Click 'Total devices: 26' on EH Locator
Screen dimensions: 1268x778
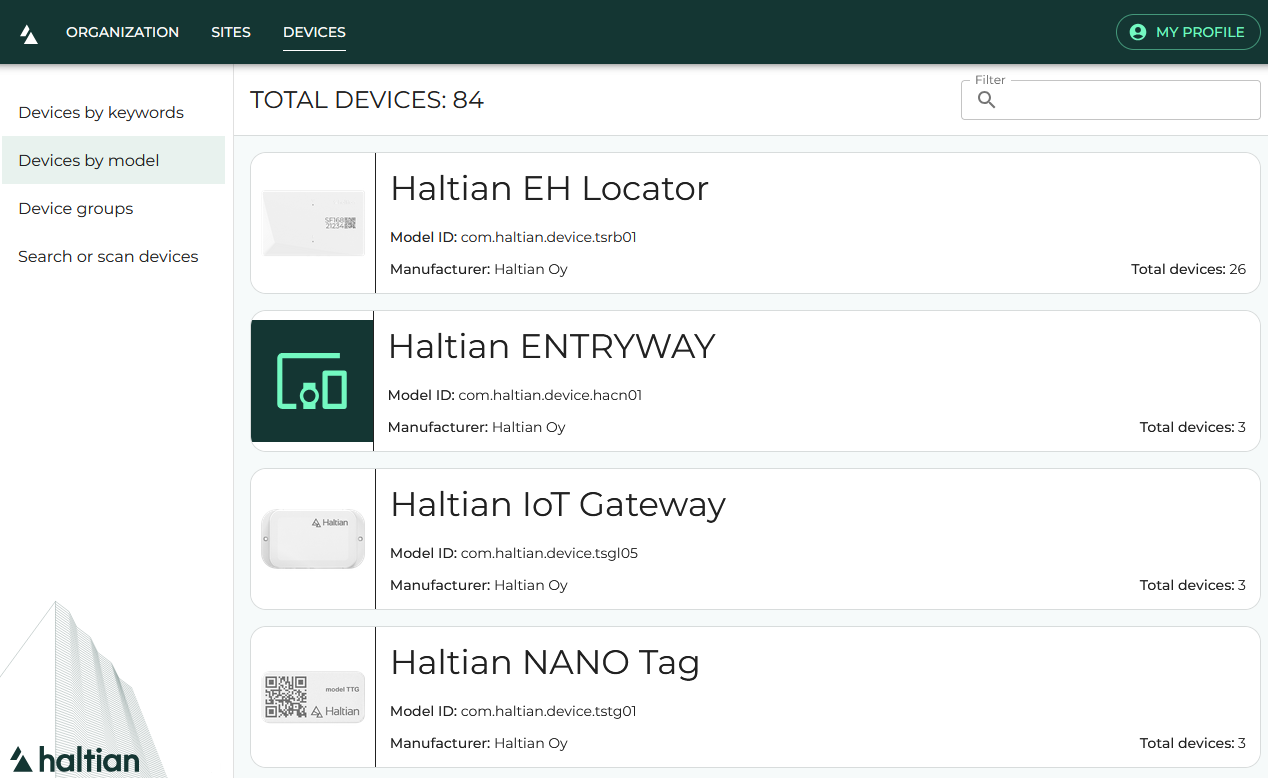click(x=1188, y=269)
